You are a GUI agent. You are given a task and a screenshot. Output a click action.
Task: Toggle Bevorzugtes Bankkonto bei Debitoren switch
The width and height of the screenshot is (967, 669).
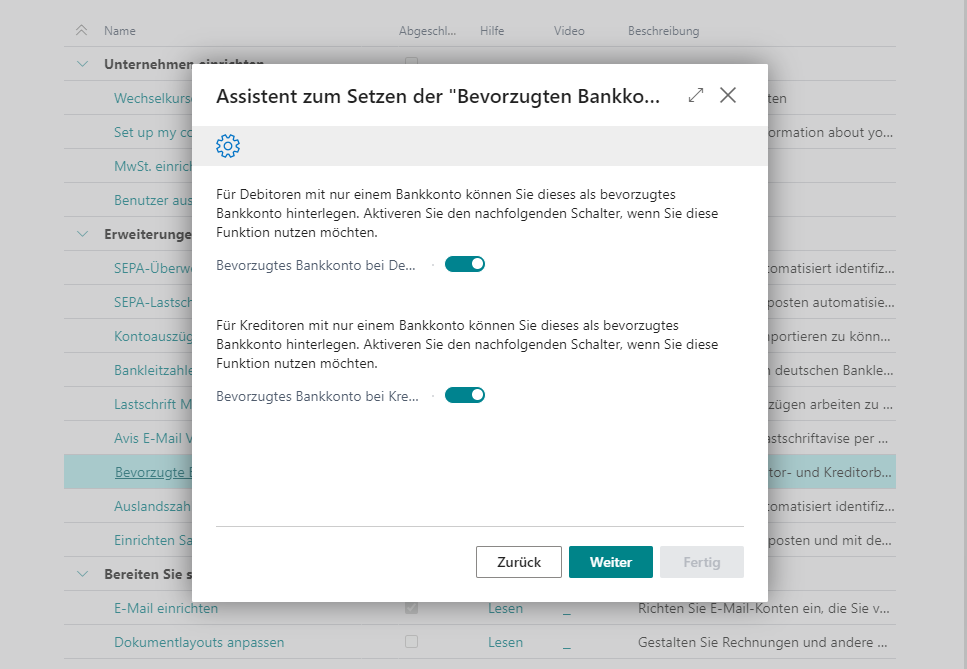point(464,264)
